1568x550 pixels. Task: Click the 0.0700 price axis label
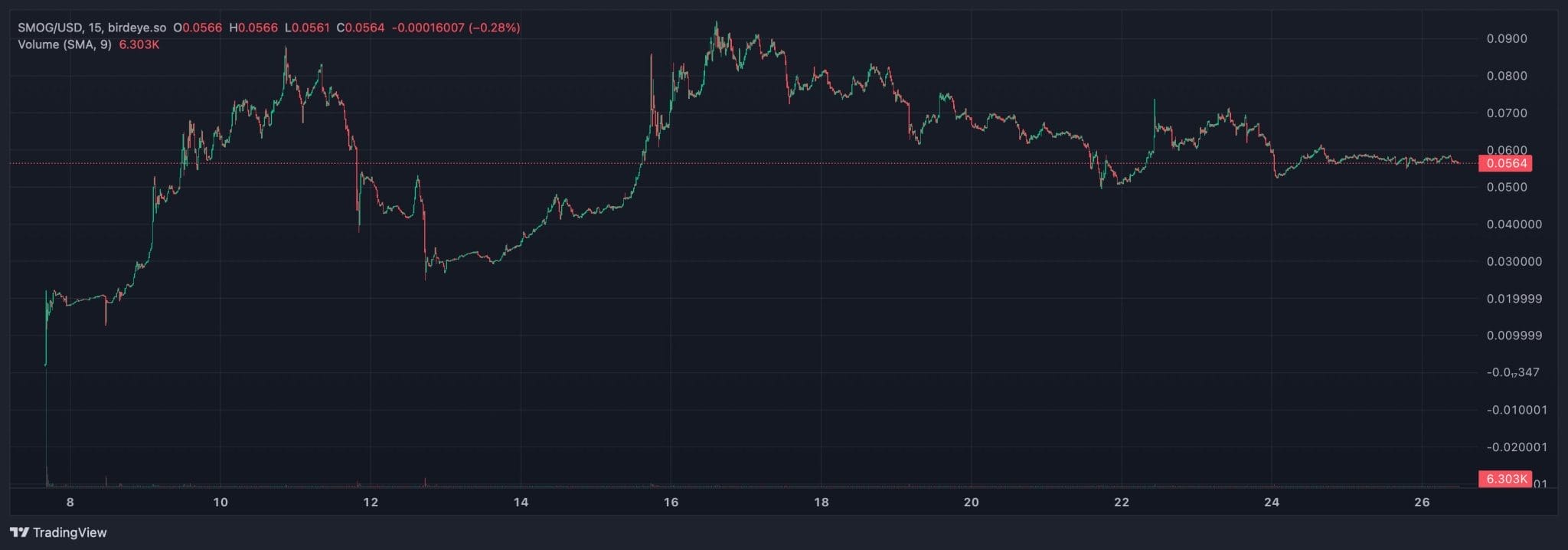1507,113
